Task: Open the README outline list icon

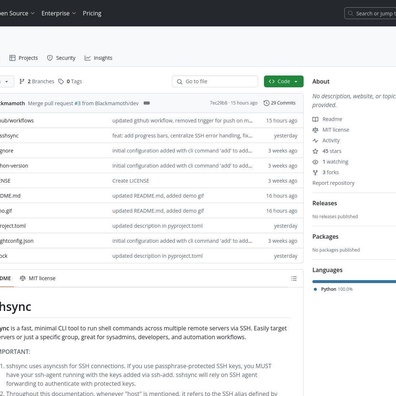Action: pyautogui.click(x=294, y=278)
